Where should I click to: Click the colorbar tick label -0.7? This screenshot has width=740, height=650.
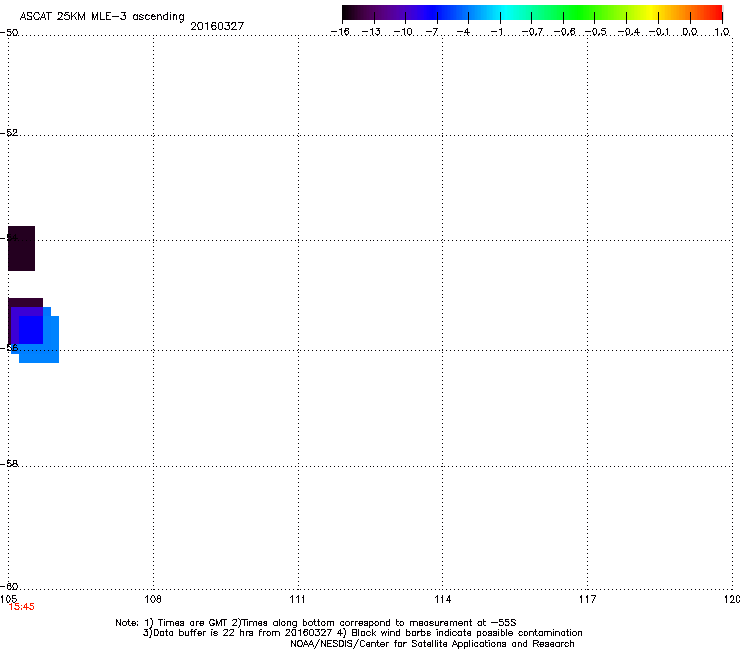click(532, 32)
